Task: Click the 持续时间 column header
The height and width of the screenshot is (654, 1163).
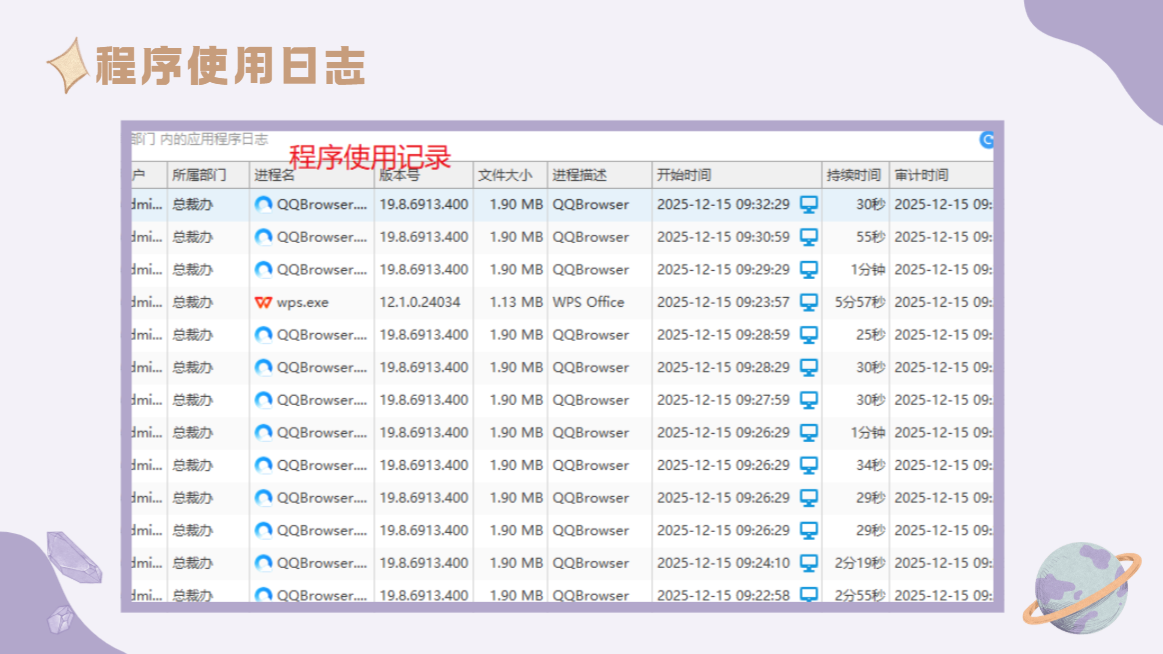Action: [855, 175]
